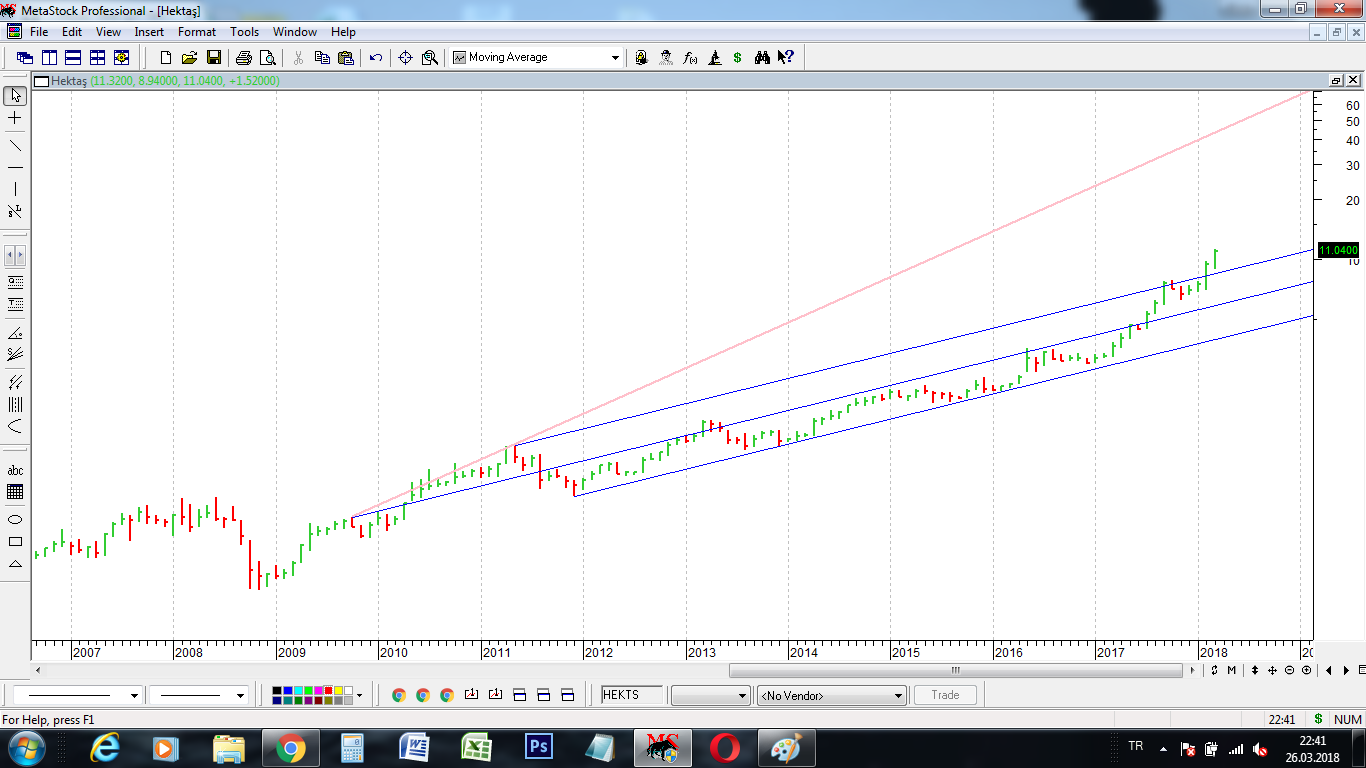This screenshot has height=768, width=1366.
Task: Click the Hektaş chart title text
Action: 69,81
